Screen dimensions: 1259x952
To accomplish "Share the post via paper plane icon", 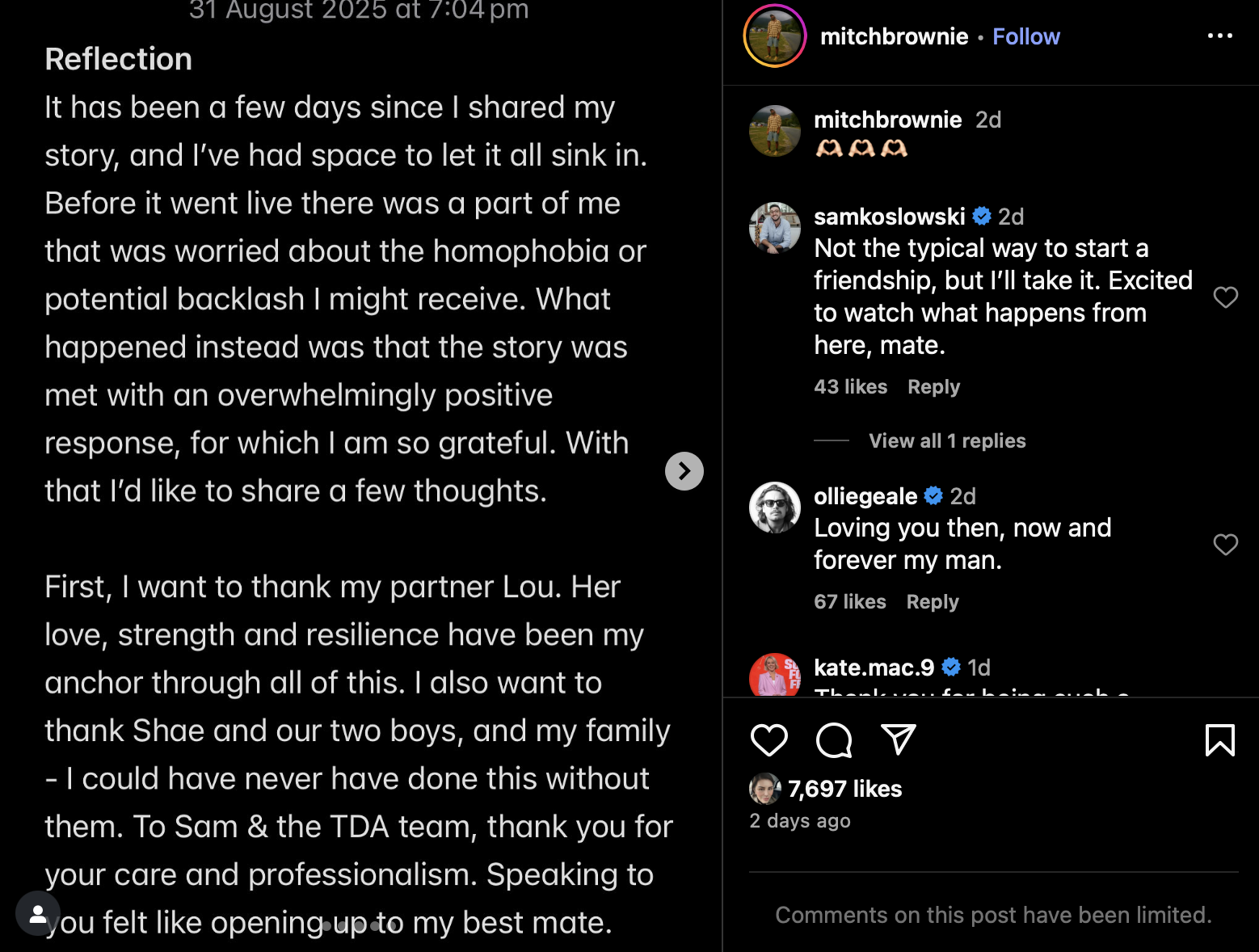I will (898, 739).
